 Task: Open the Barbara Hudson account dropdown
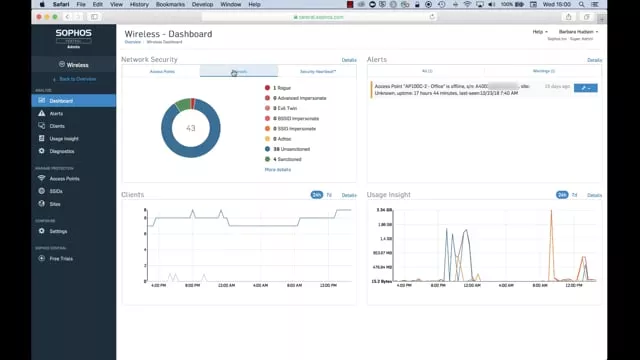tap(578, 32)
